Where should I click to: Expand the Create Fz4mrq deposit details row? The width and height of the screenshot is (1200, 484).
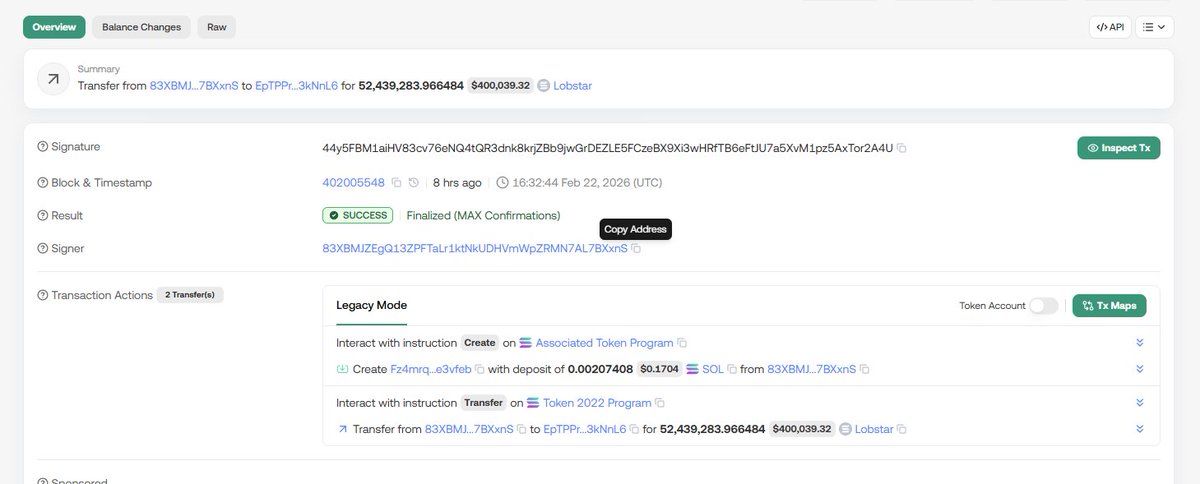point(1140,369)
